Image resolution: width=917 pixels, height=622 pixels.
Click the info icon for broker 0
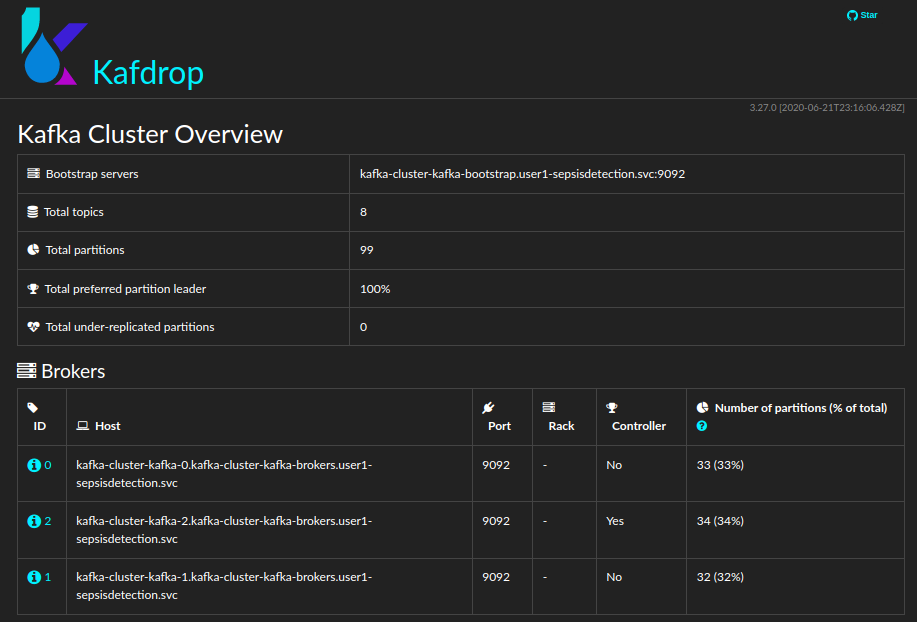point(34,465)
